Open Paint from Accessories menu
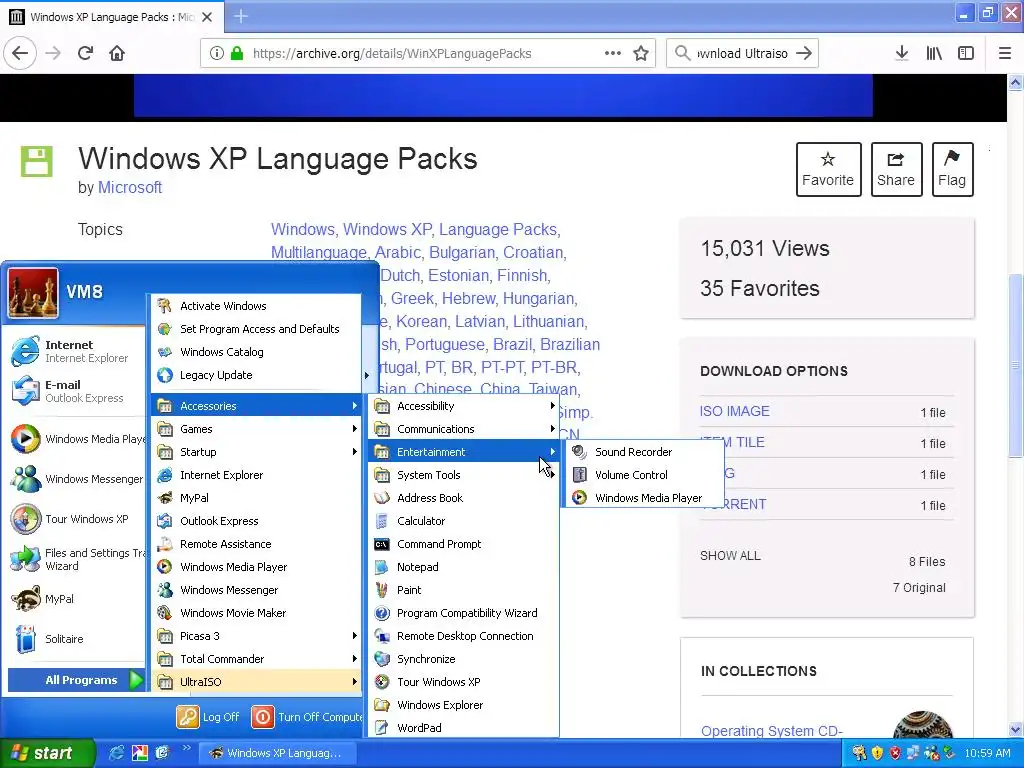This screenshot has height=768, width=1024. (464, 590)
